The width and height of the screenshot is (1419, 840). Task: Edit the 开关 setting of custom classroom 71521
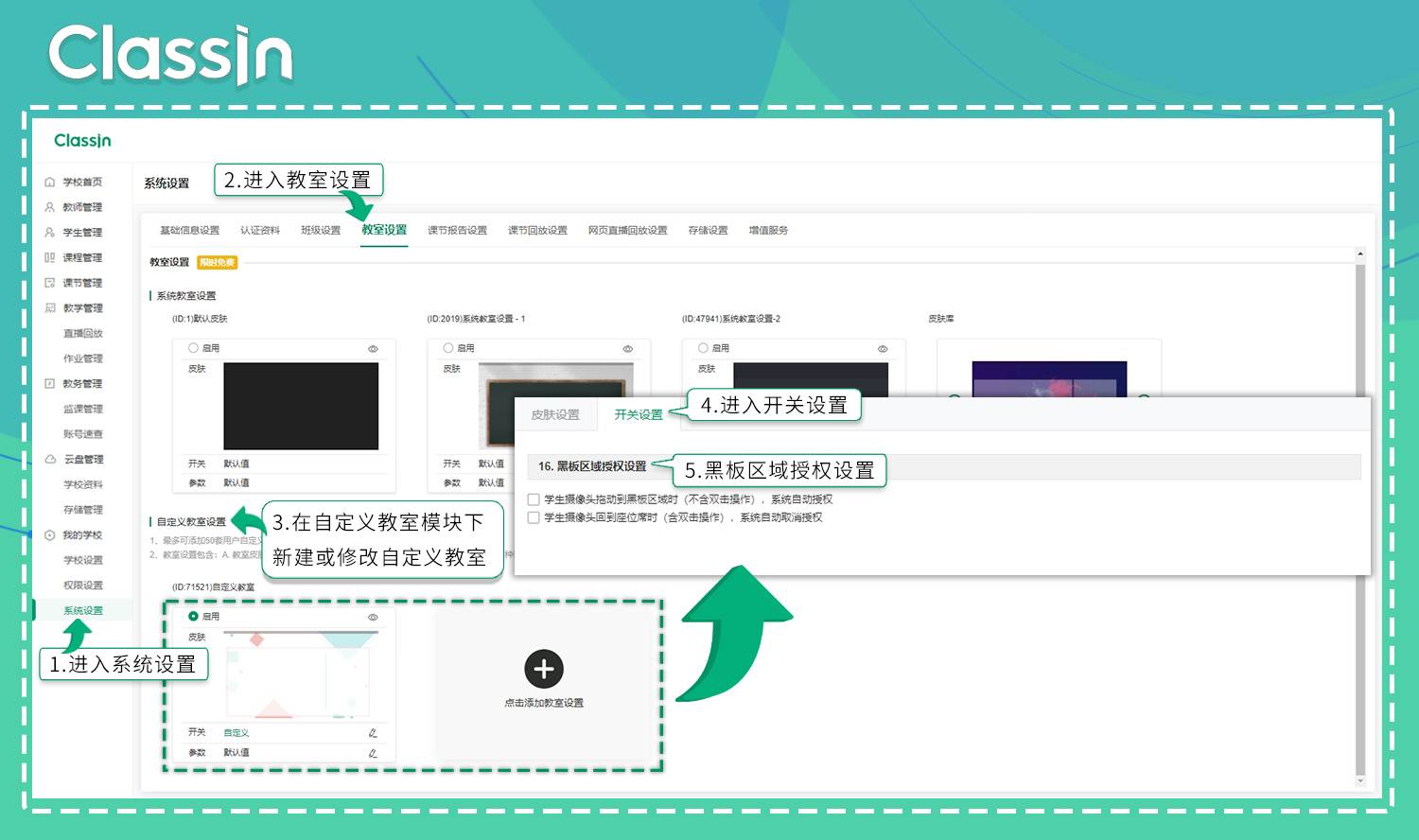tap(373, 733)
